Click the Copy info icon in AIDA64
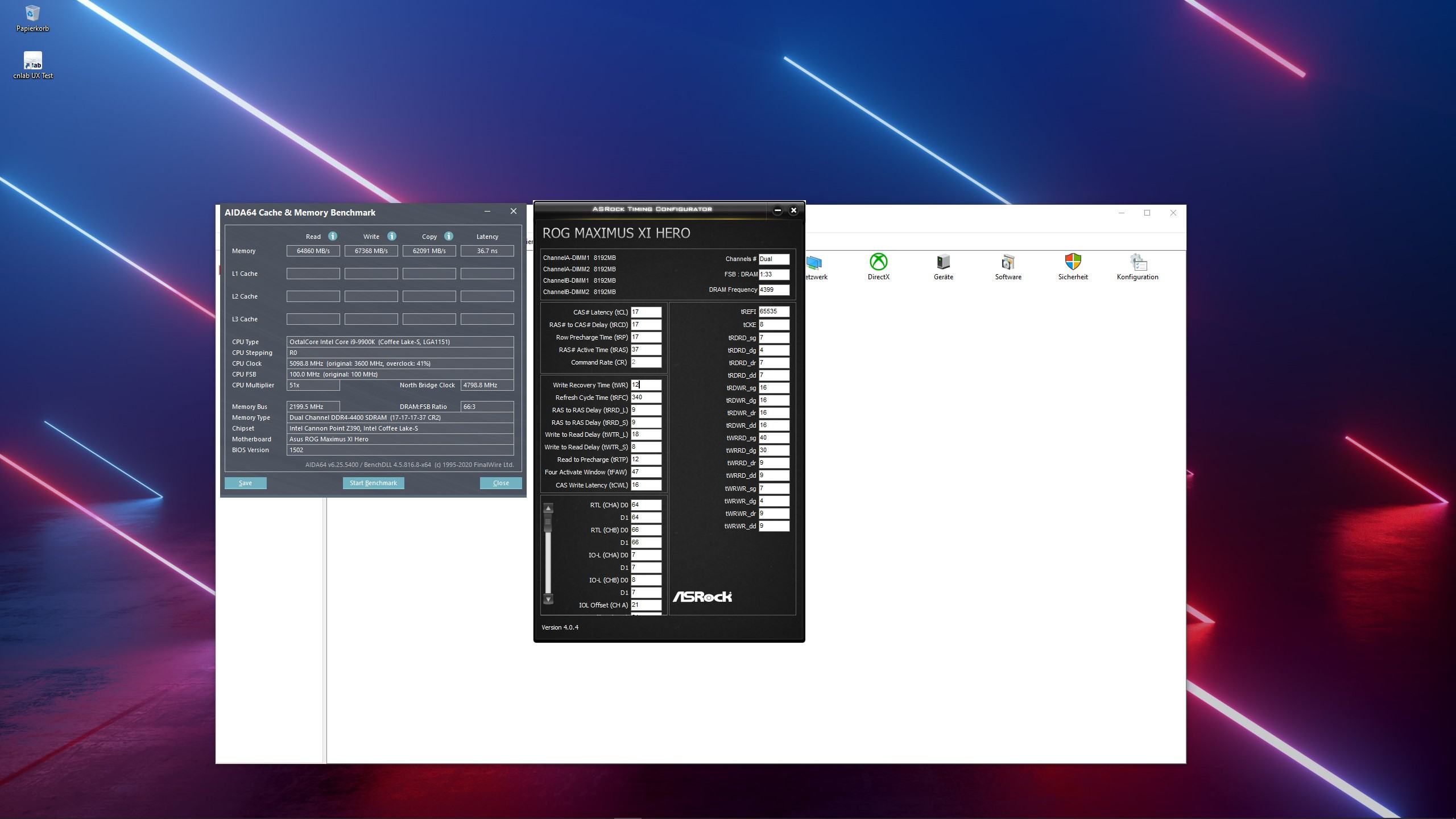1456x819 pixels. 449,236
